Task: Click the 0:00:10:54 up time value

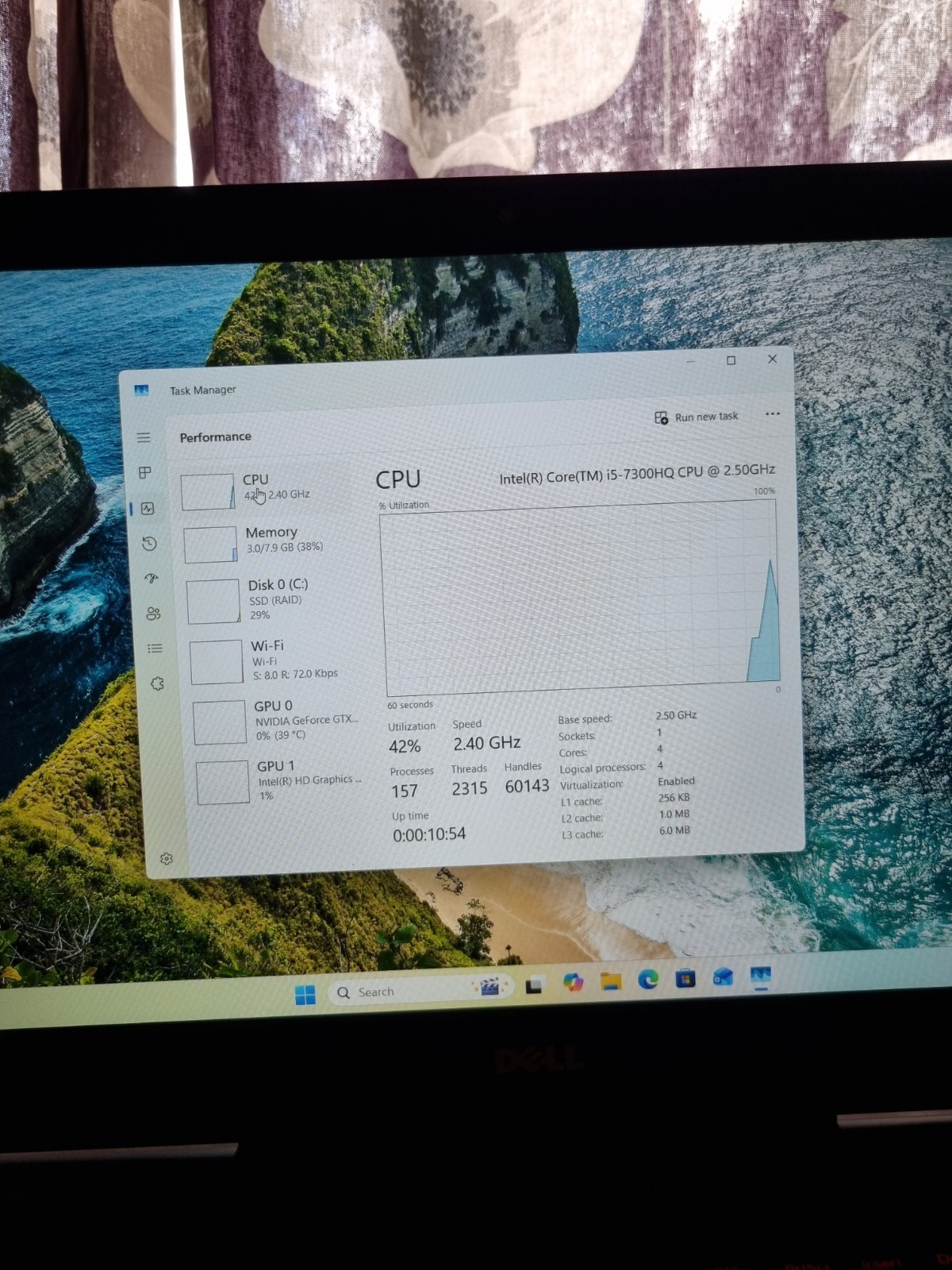Action: pyautogui.click(x=429, y=834)
